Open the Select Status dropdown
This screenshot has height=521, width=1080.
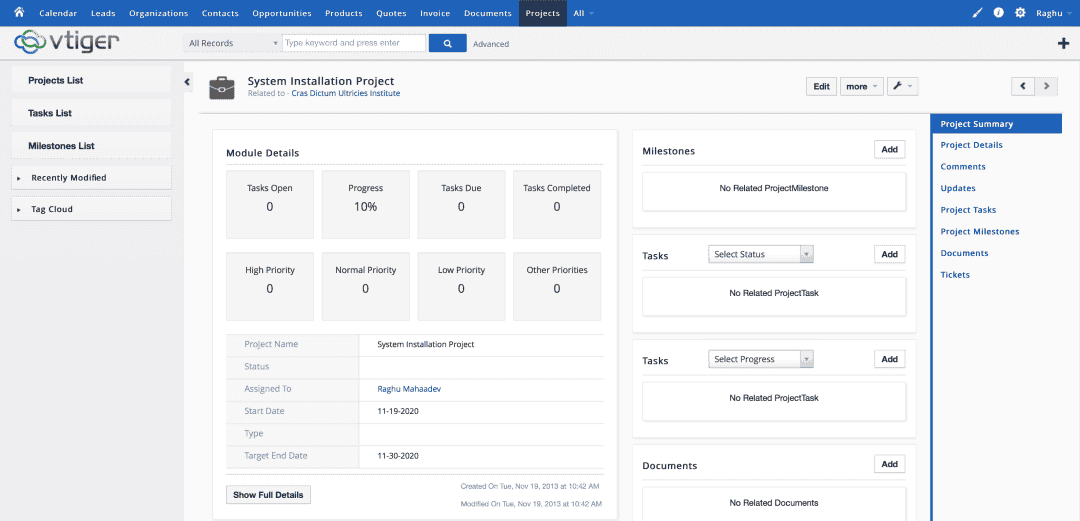click(760, 254)
